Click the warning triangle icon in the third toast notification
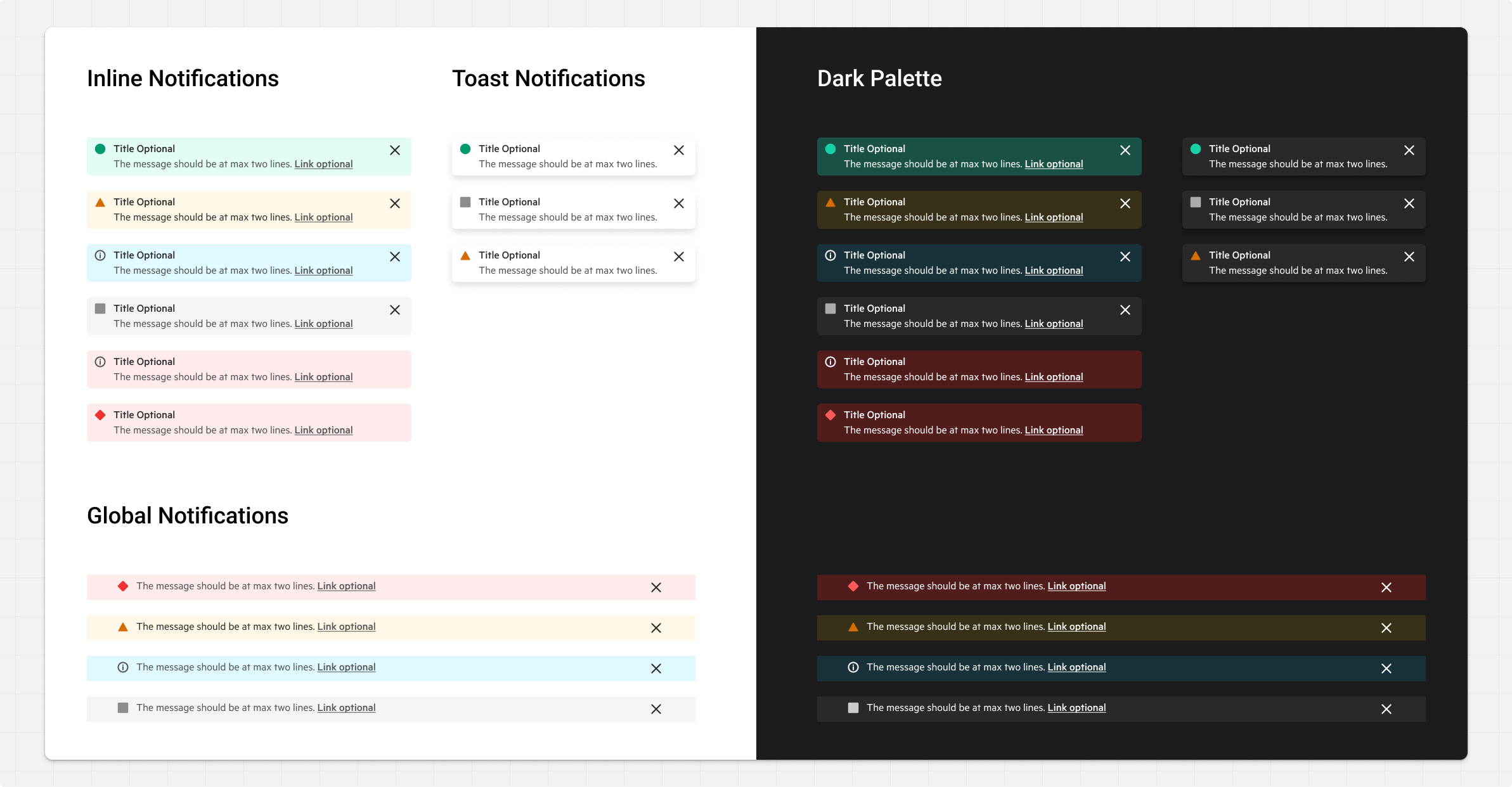1512x787 pixels. (x=466, y=255)
